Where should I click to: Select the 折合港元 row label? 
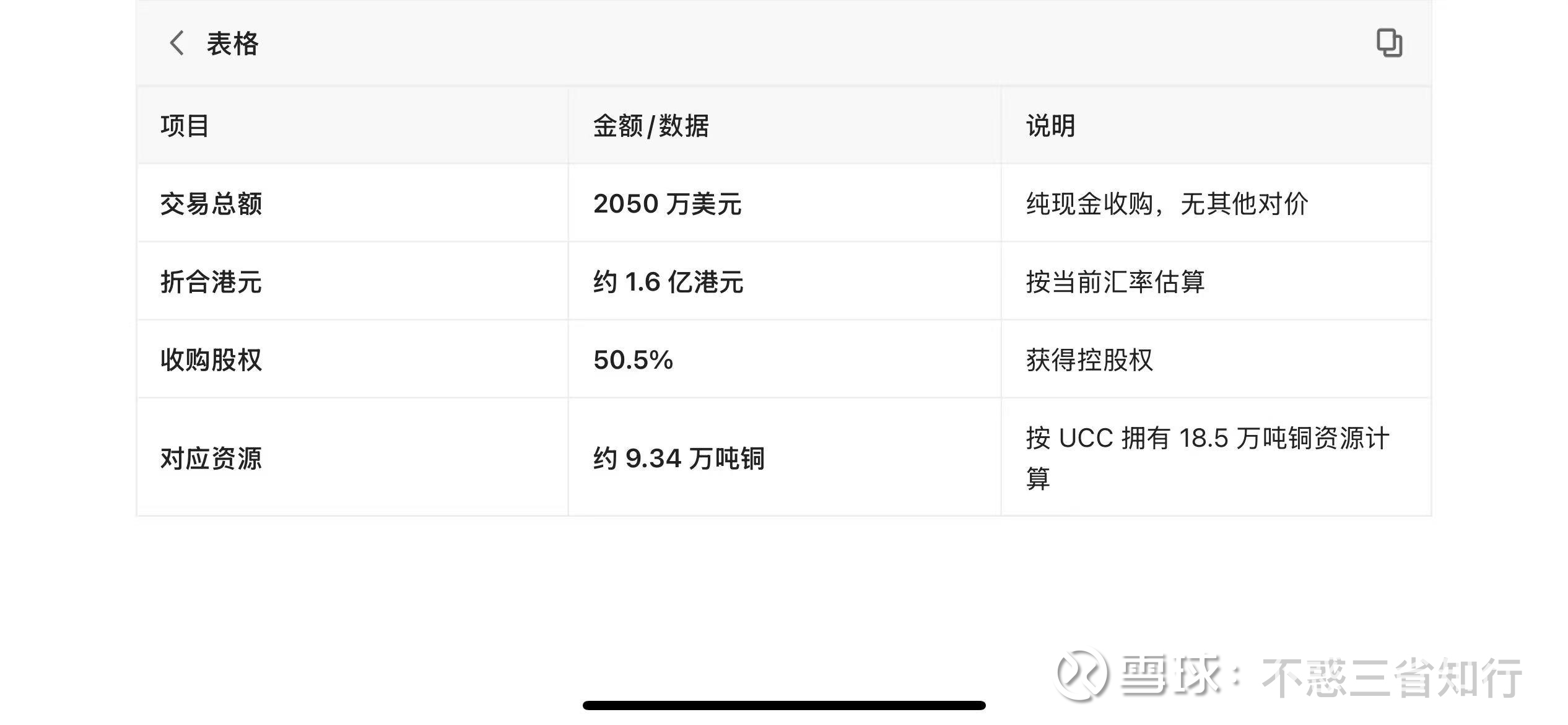(211, 282)
